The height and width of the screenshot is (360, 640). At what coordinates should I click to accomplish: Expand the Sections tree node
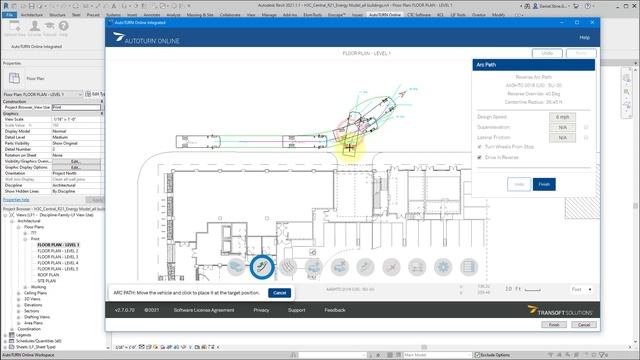pos(19,311)
